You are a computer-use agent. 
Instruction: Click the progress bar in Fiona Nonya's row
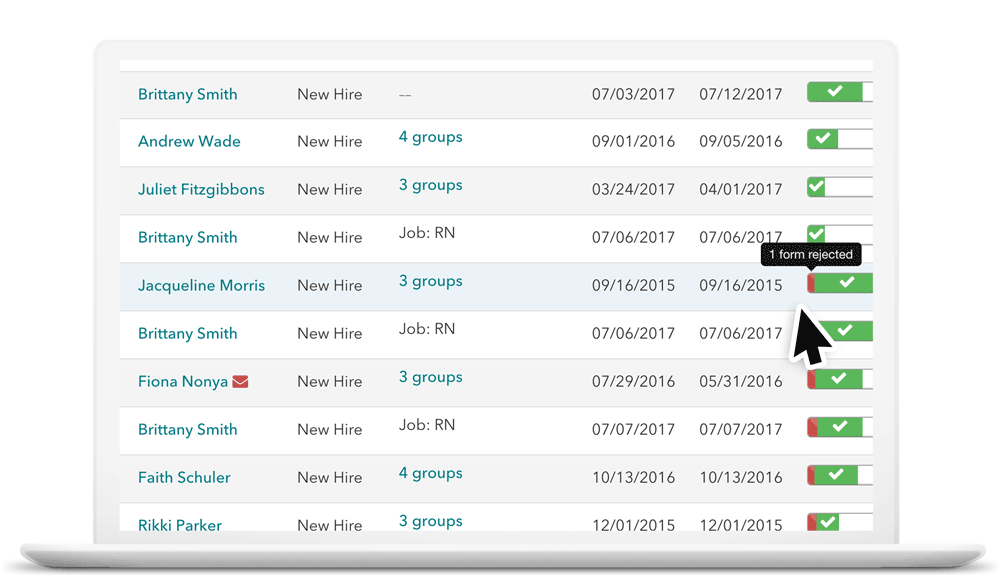[x=840, y=379]
